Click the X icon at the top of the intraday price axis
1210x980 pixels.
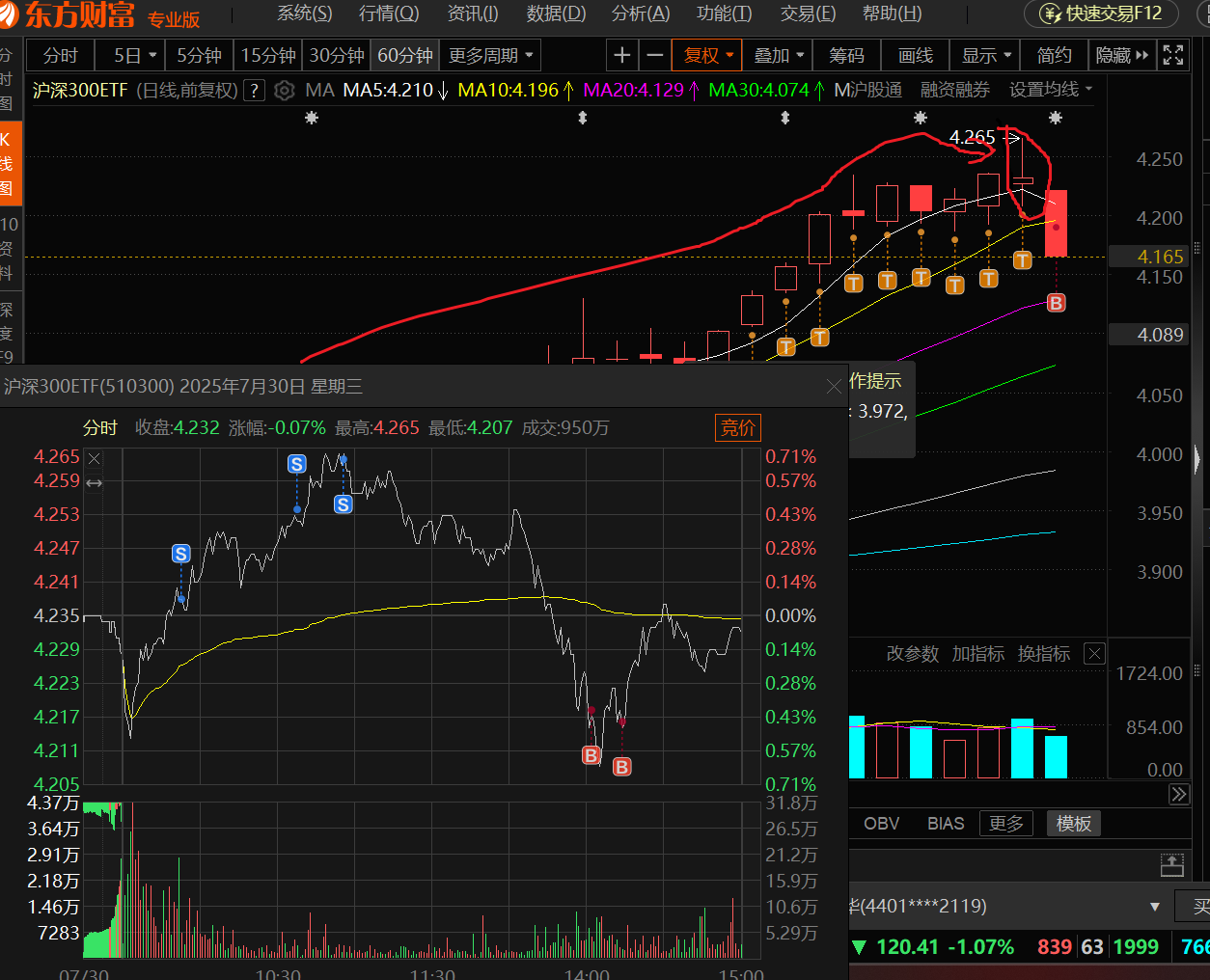(94, 458)
